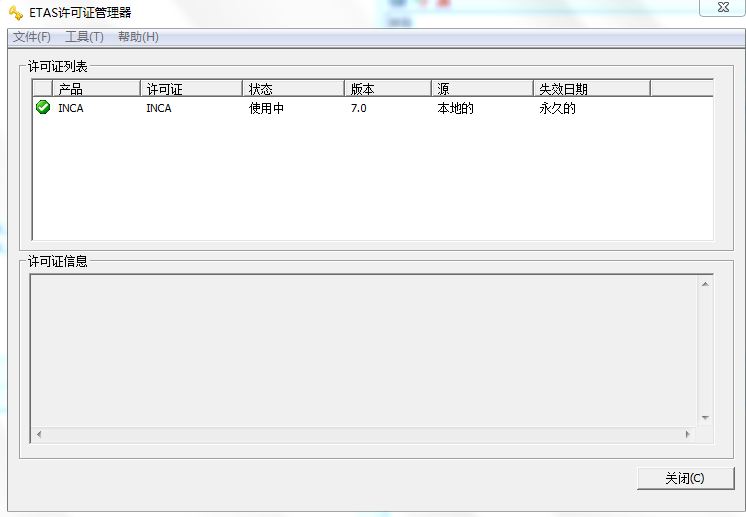Viewport: 746px width, 517px height.
Task: Click the left arrow of horizontal scrollbar
Action: (39, 434)
